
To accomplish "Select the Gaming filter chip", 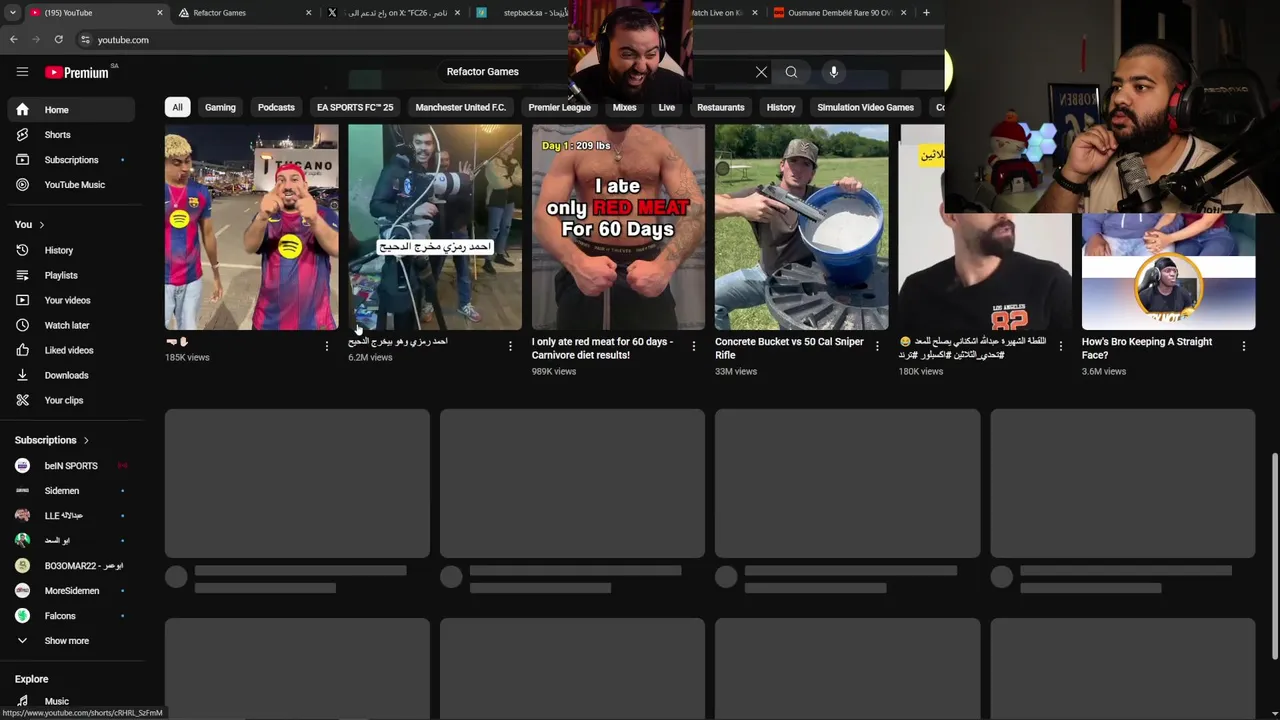I will 220,107.
